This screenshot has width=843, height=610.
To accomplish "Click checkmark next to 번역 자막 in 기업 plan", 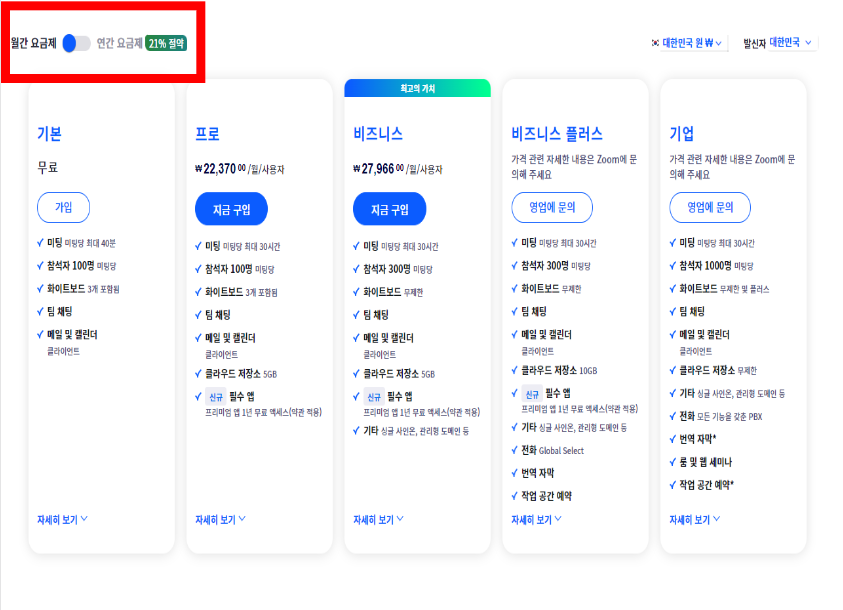I will pyautogui.click(x=670, y=438).
